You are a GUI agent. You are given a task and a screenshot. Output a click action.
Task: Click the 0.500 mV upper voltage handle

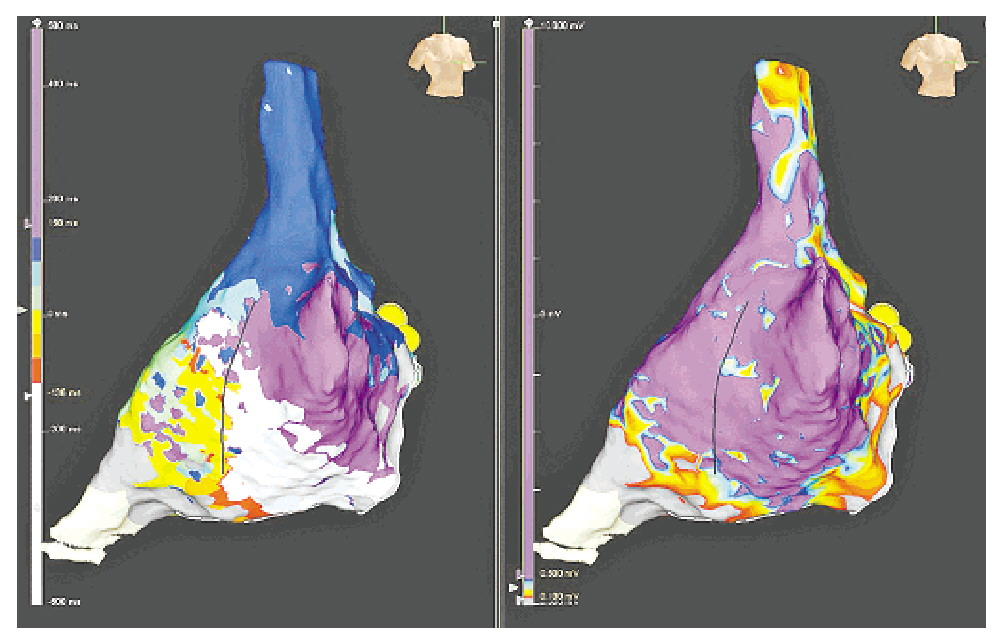pyautogui.click(x=519, y=574)
